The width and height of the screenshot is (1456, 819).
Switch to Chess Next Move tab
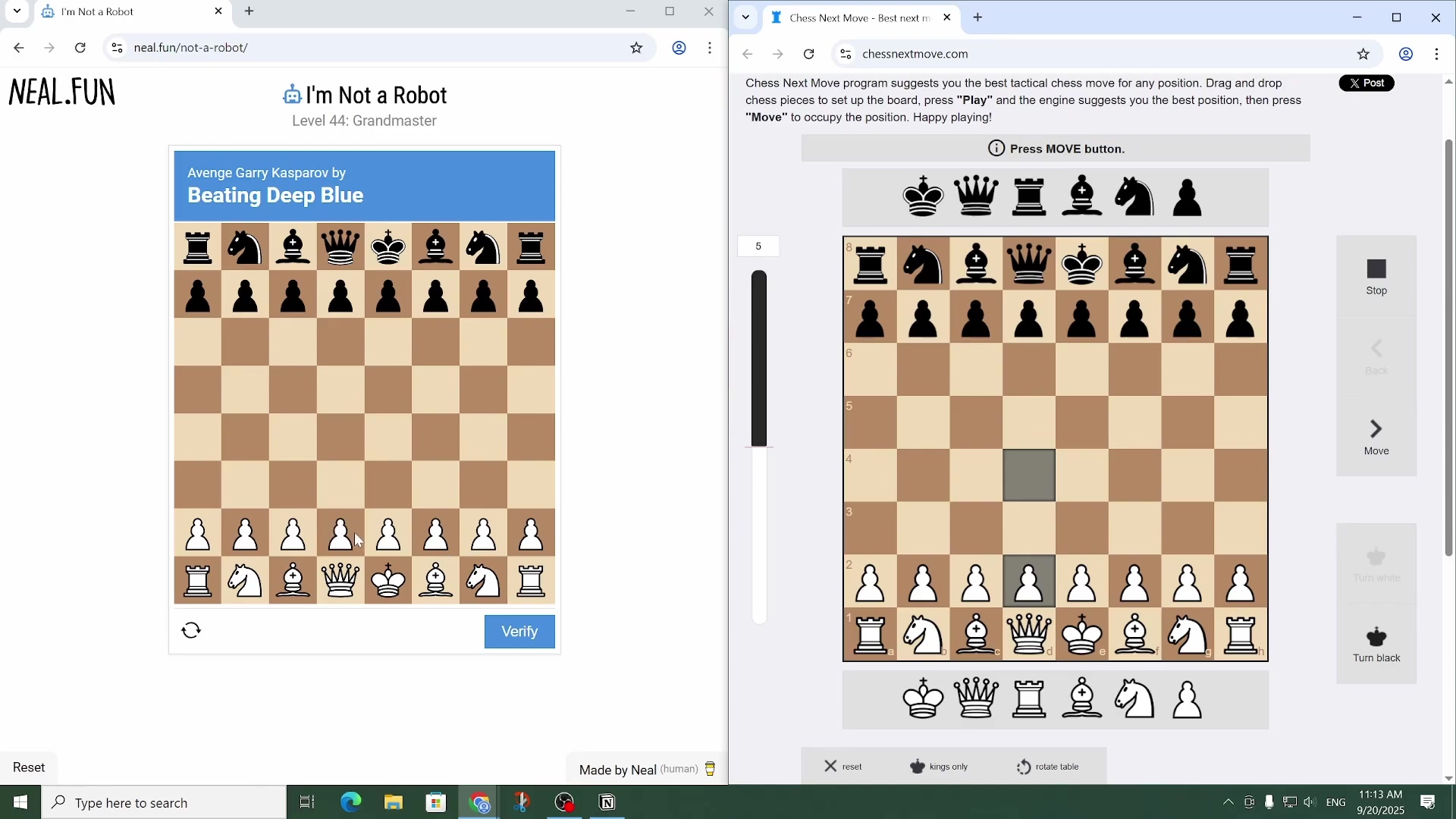coord(861,18)
